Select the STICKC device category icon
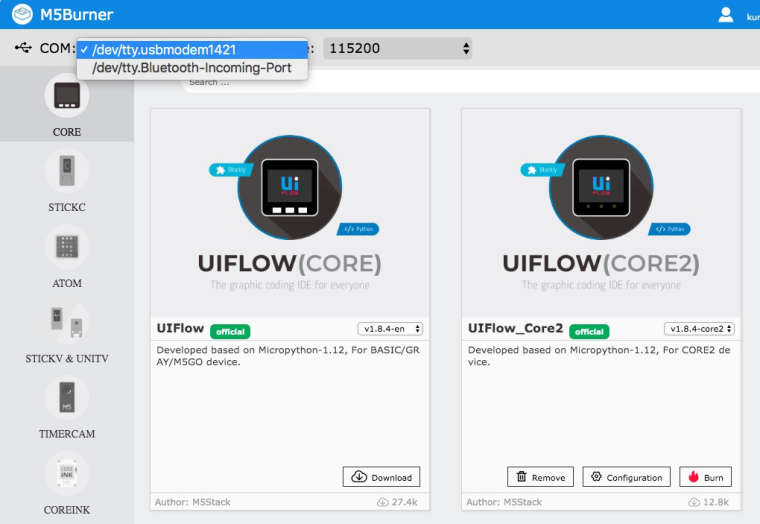This screenshot has height=524, width=760. (67, 171)
